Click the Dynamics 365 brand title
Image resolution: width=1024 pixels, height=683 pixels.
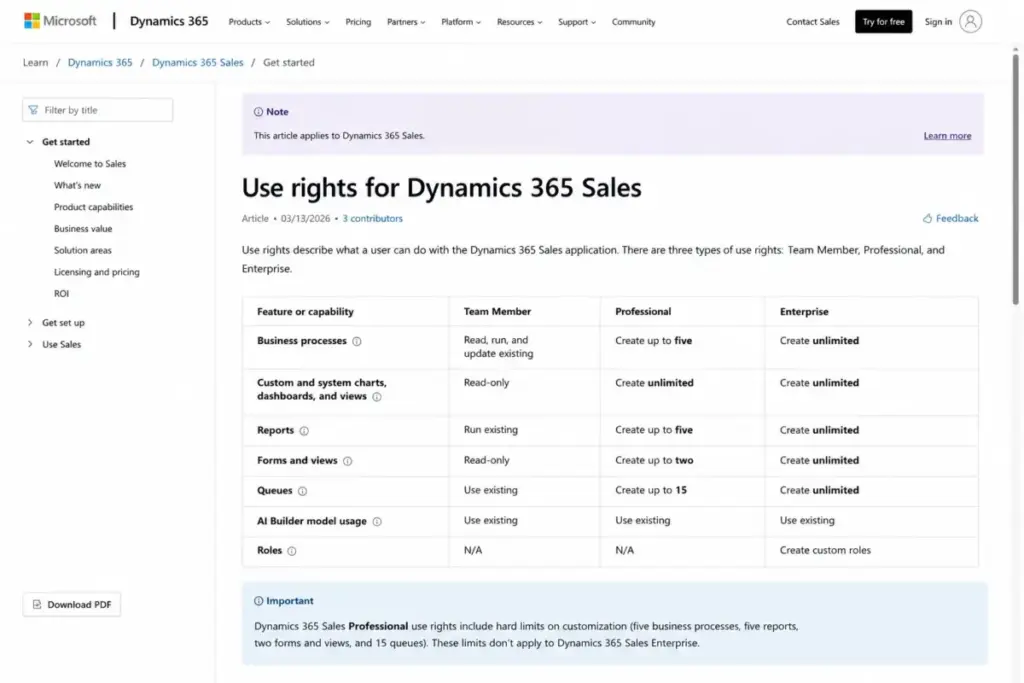click(x=168, y=21)
